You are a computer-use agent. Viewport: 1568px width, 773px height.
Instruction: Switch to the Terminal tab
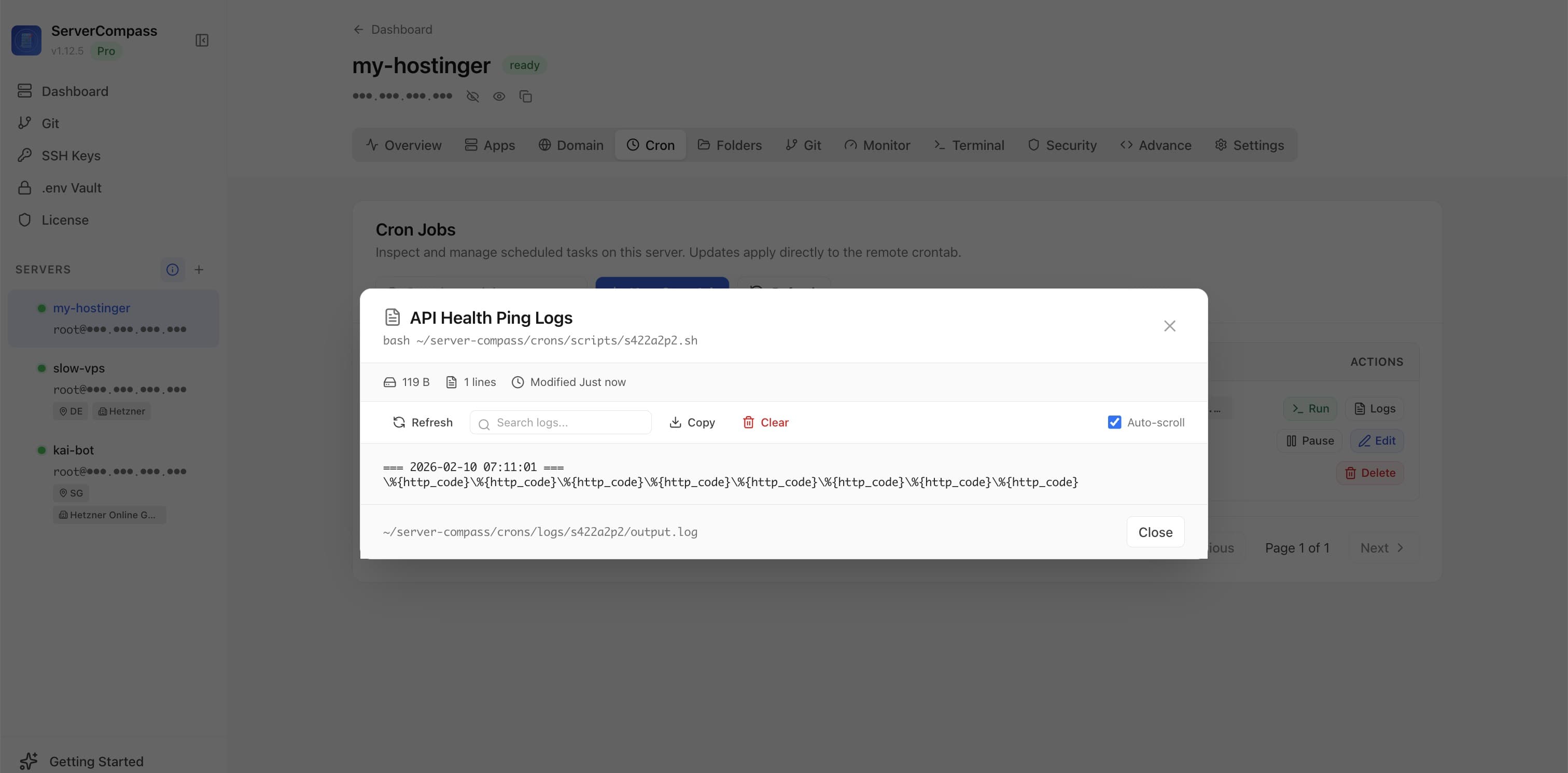[969, 145]
